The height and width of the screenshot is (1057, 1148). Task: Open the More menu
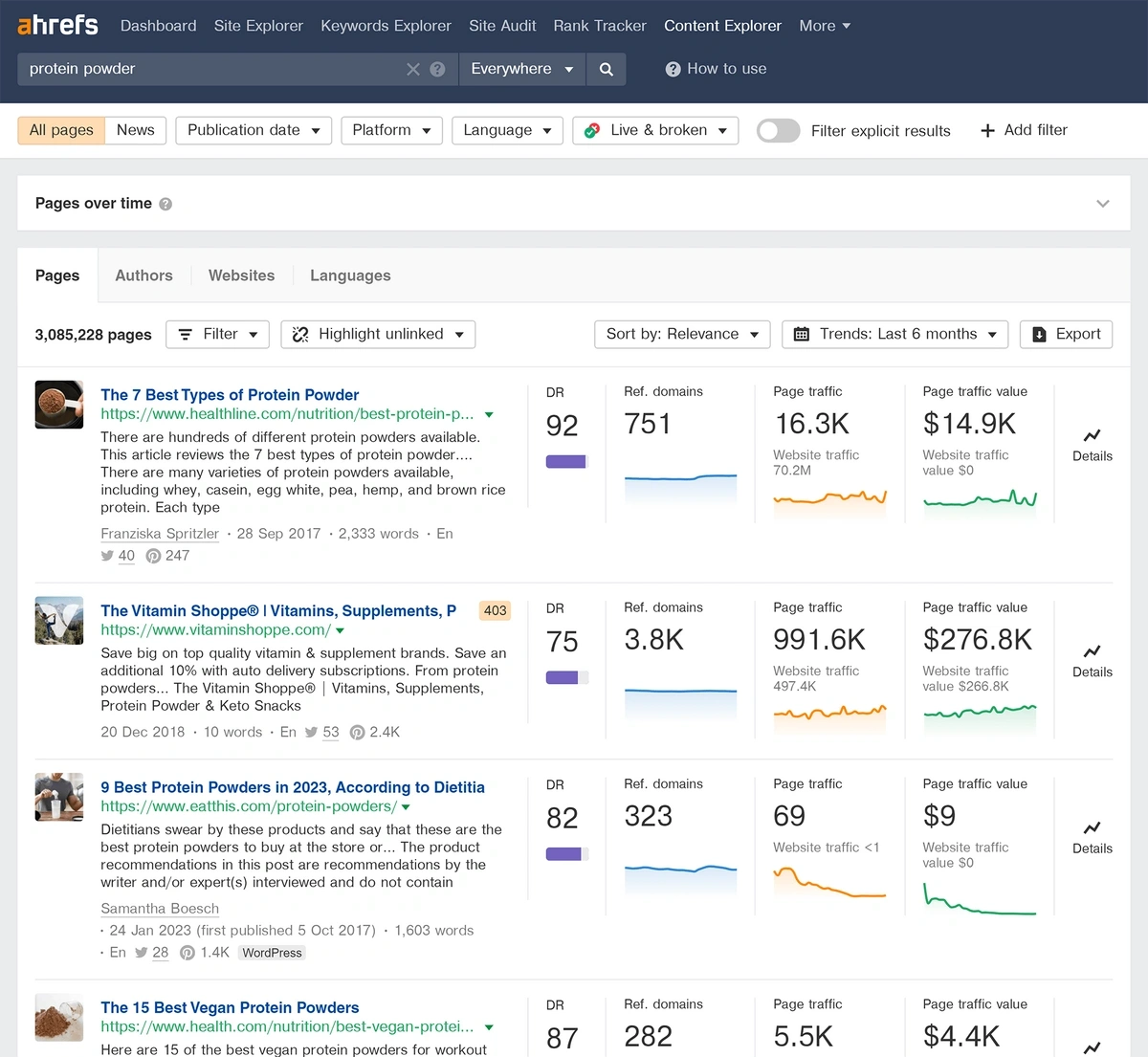(825, 26)
